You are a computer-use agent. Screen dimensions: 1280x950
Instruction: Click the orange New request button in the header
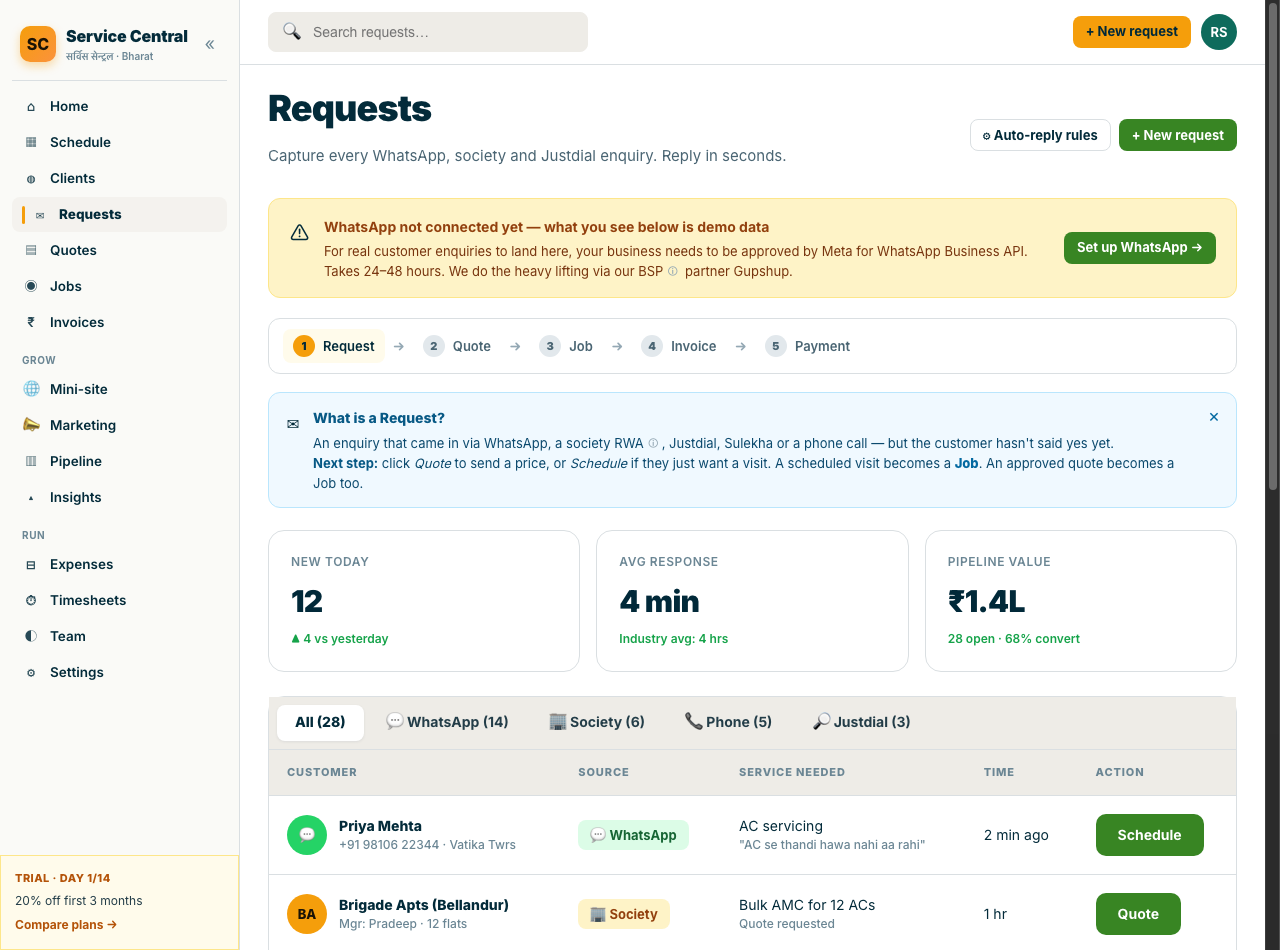[1132, 32]
